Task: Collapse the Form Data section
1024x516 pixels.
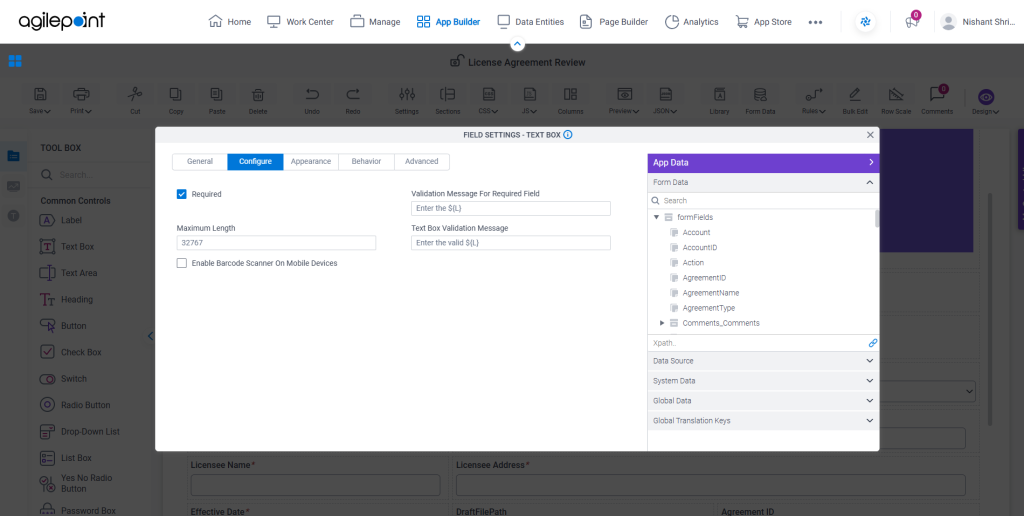Action: [x=869, y=183]
